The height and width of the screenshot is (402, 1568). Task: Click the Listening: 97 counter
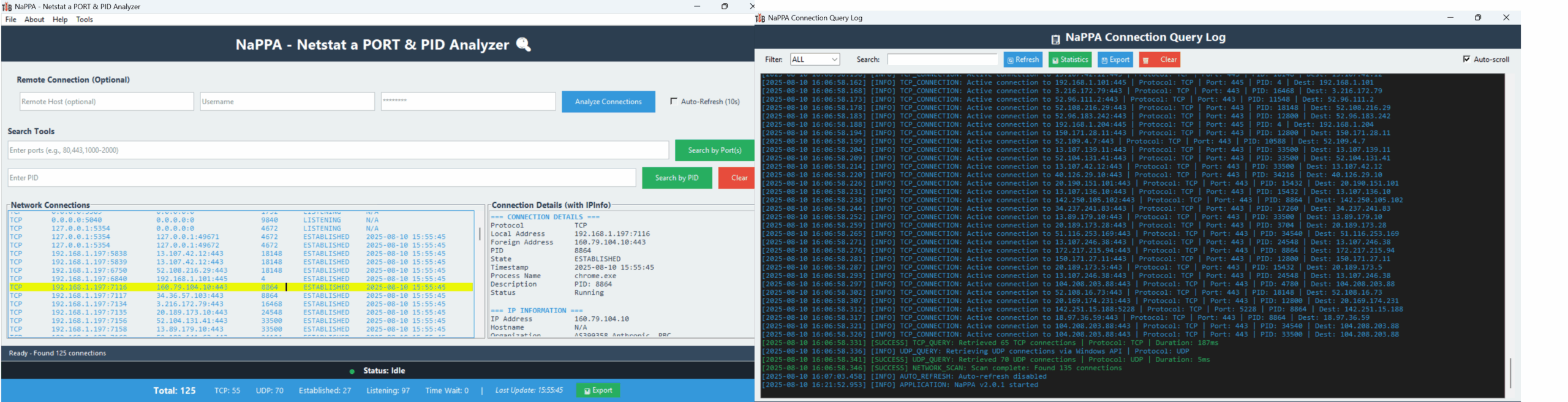point(388,390)
